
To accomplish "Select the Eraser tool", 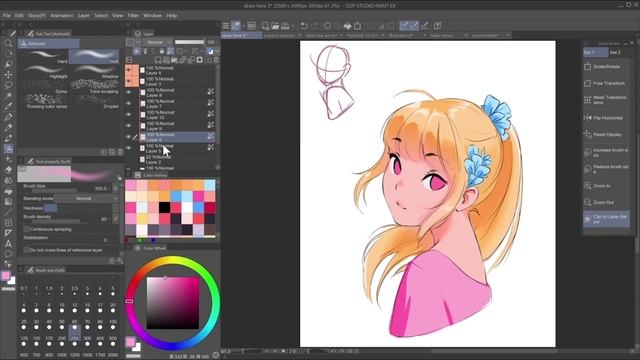I will tap(8, 170).
